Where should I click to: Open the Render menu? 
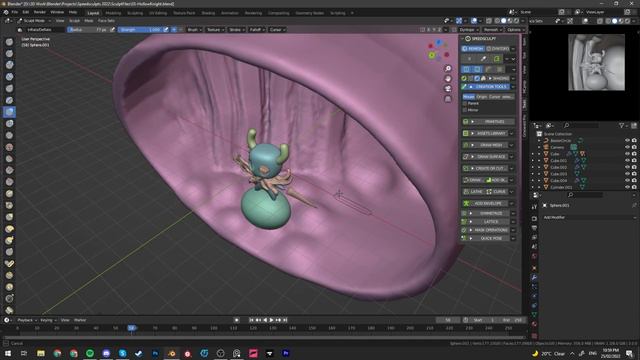(x=40, y=12)
